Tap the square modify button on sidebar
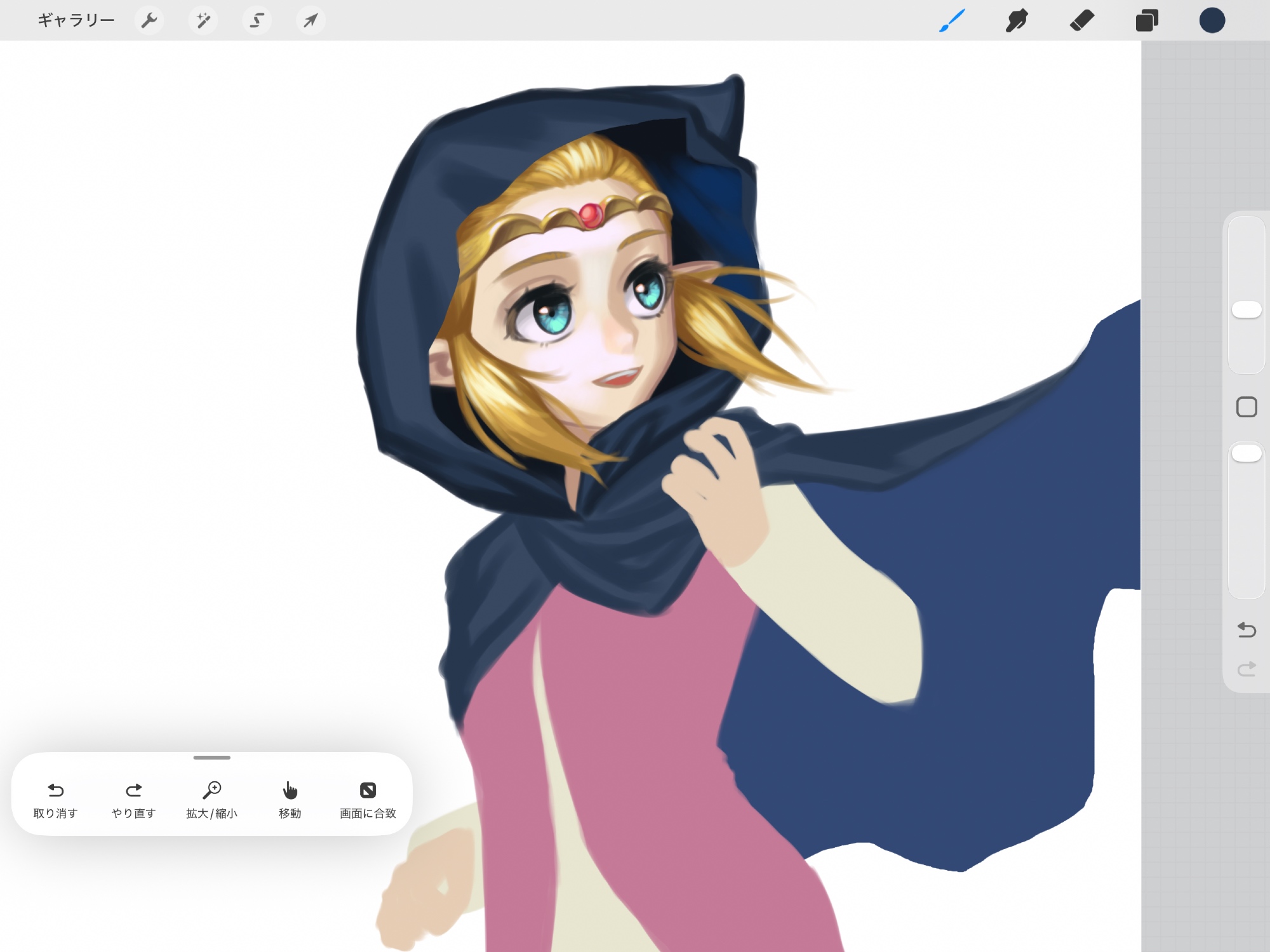The image size is (1270, 952). [x=1247, y=407]
